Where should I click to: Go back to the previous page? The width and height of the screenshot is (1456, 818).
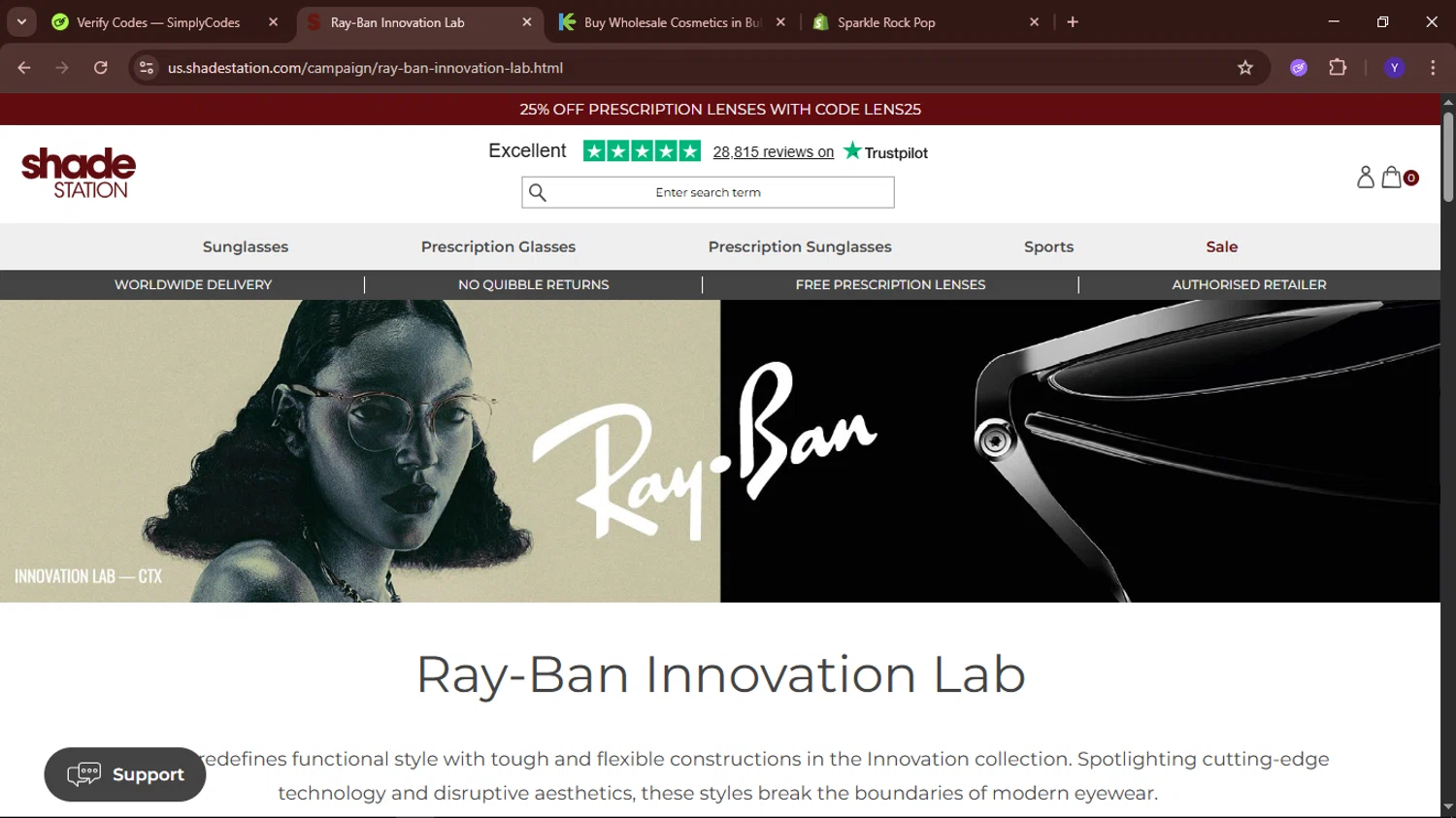24,68
